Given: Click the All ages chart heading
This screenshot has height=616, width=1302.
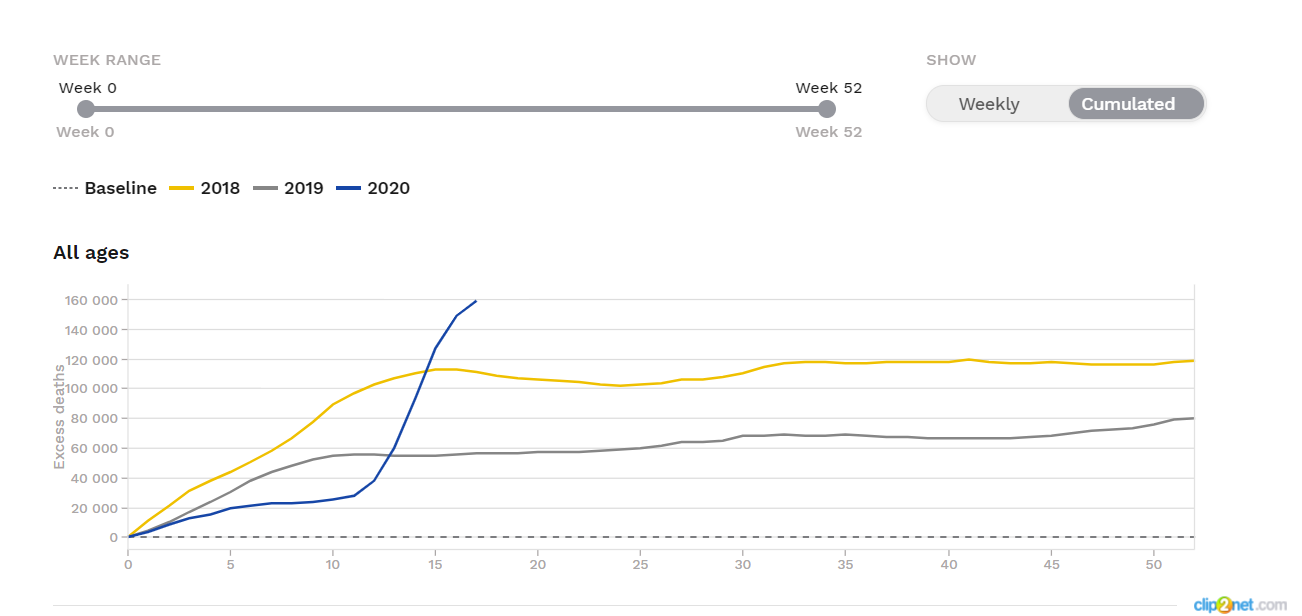Looking at the screenshot, I should pos(91,253).
